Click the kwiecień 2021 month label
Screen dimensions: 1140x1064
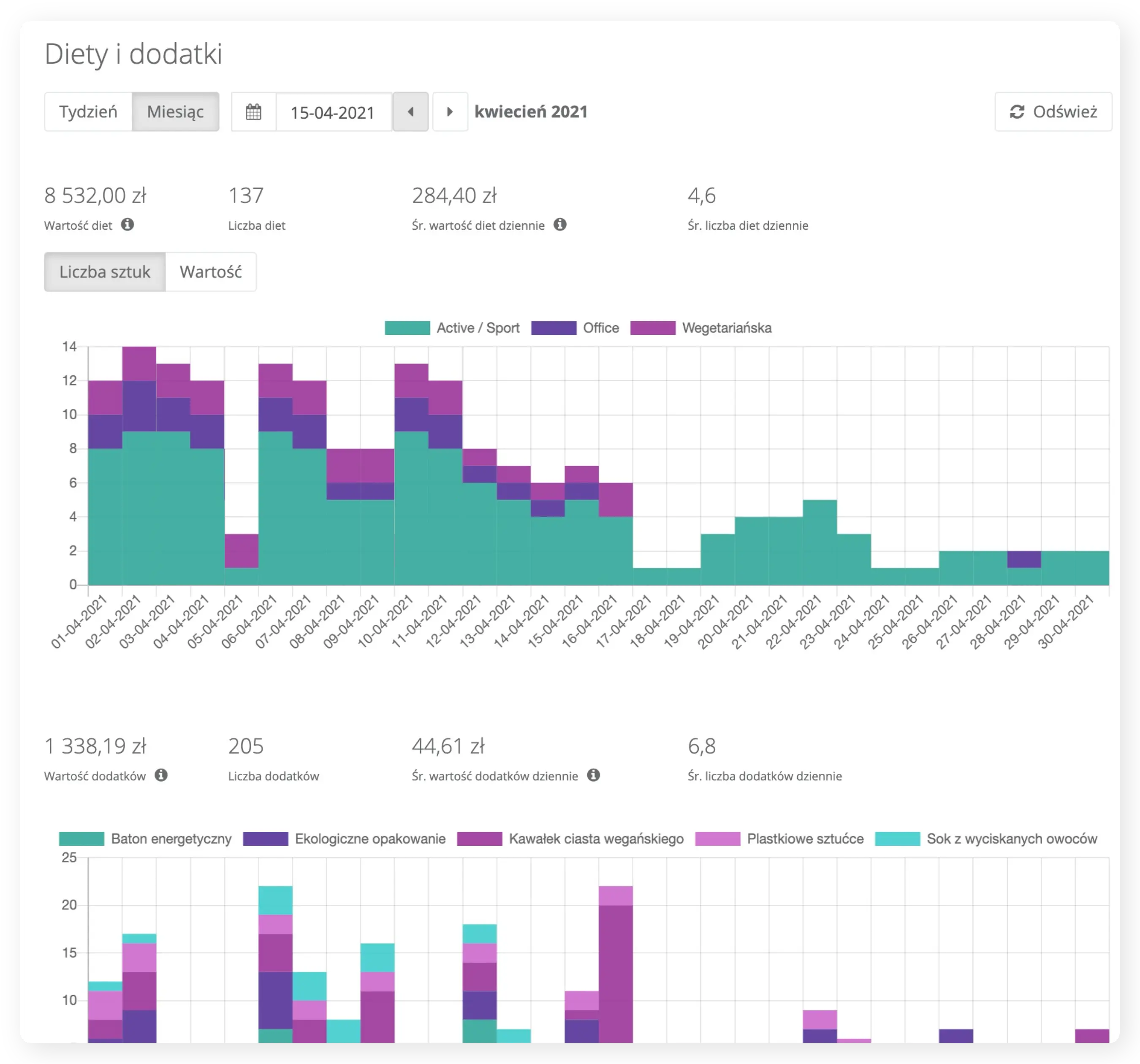[531, 112]
